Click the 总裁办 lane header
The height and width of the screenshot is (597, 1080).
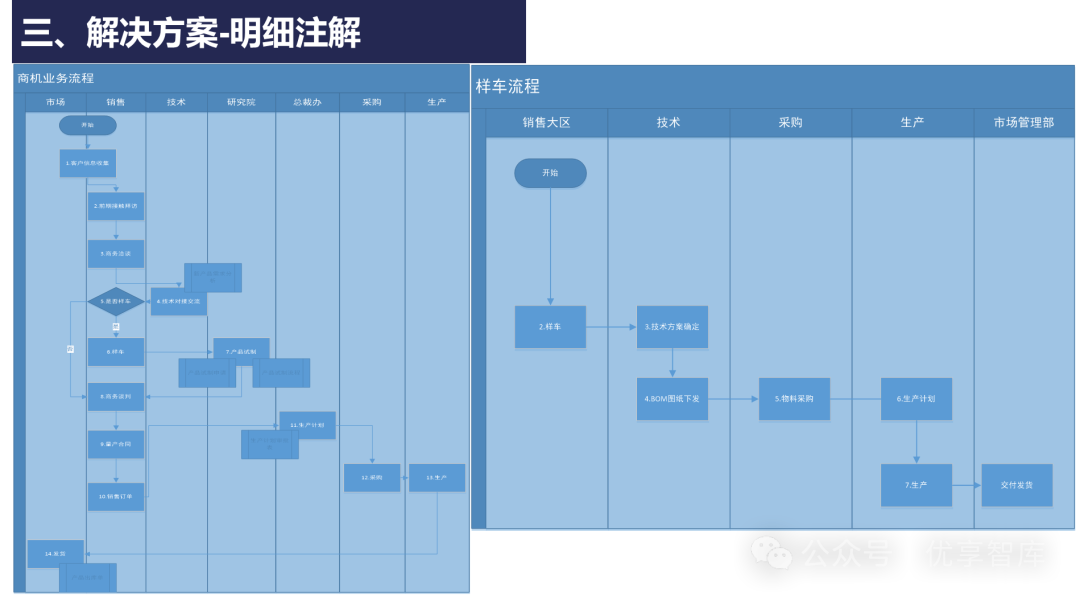point(307,102)
